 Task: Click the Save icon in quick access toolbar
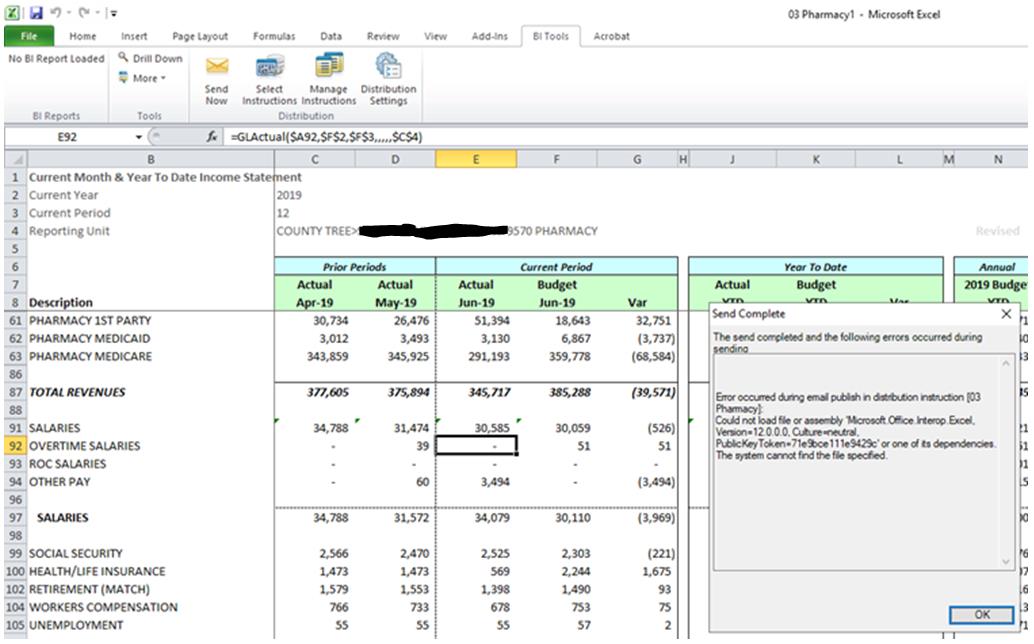pyautogui.click(x=36, y=13)
